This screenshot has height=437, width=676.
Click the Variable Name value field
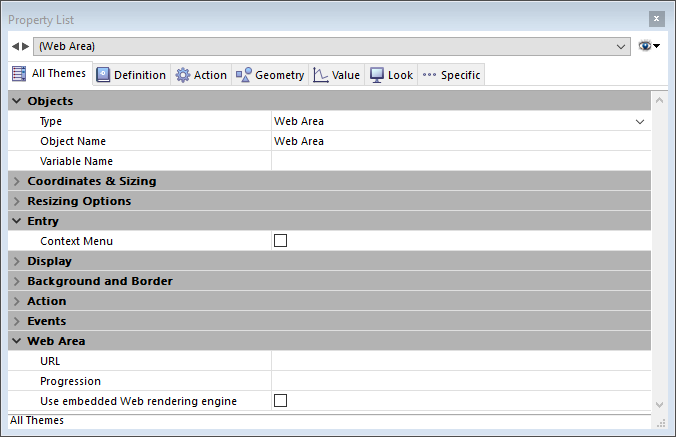460,161
